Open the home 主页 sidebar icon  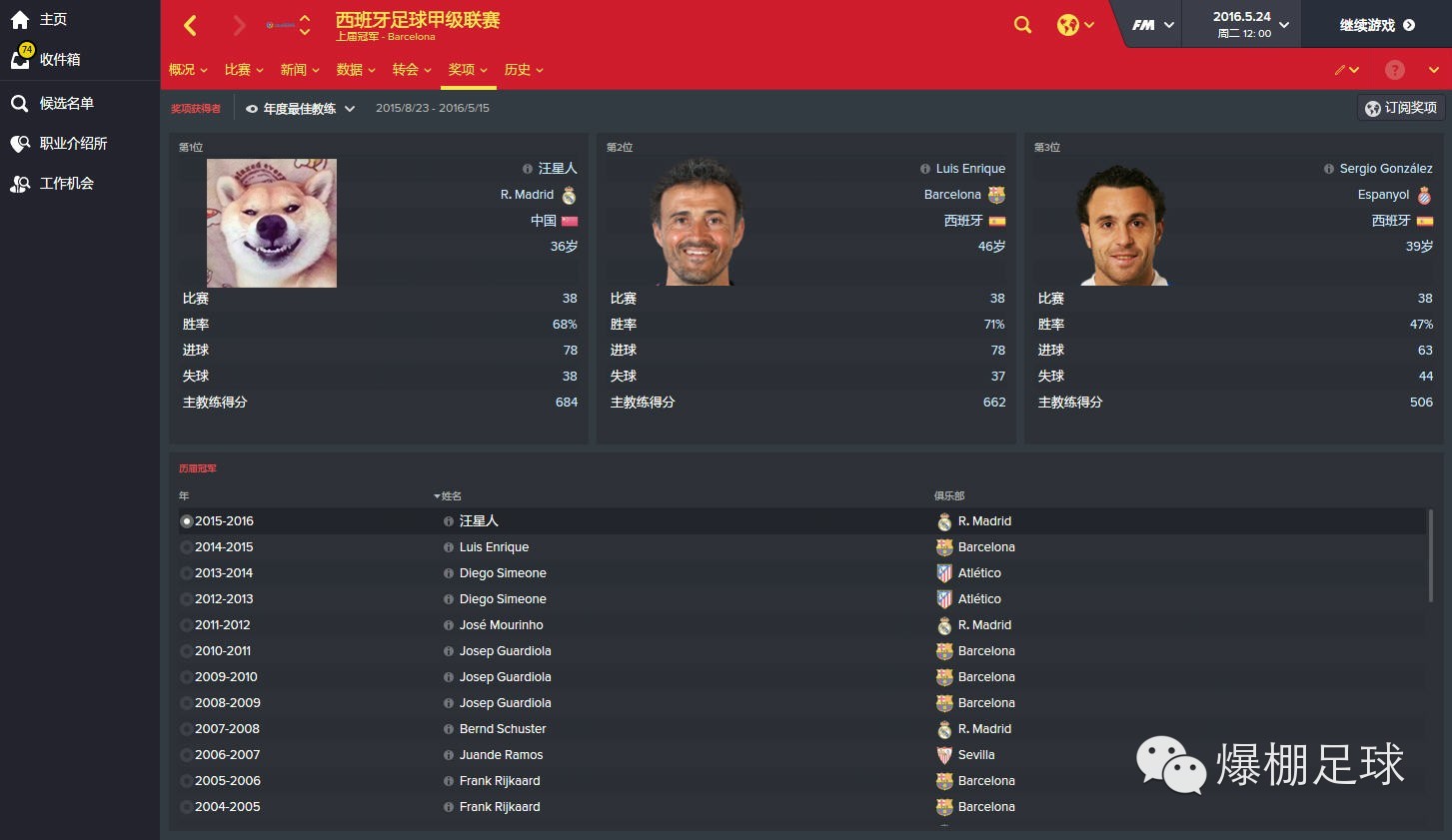click(x=19, y=19)
